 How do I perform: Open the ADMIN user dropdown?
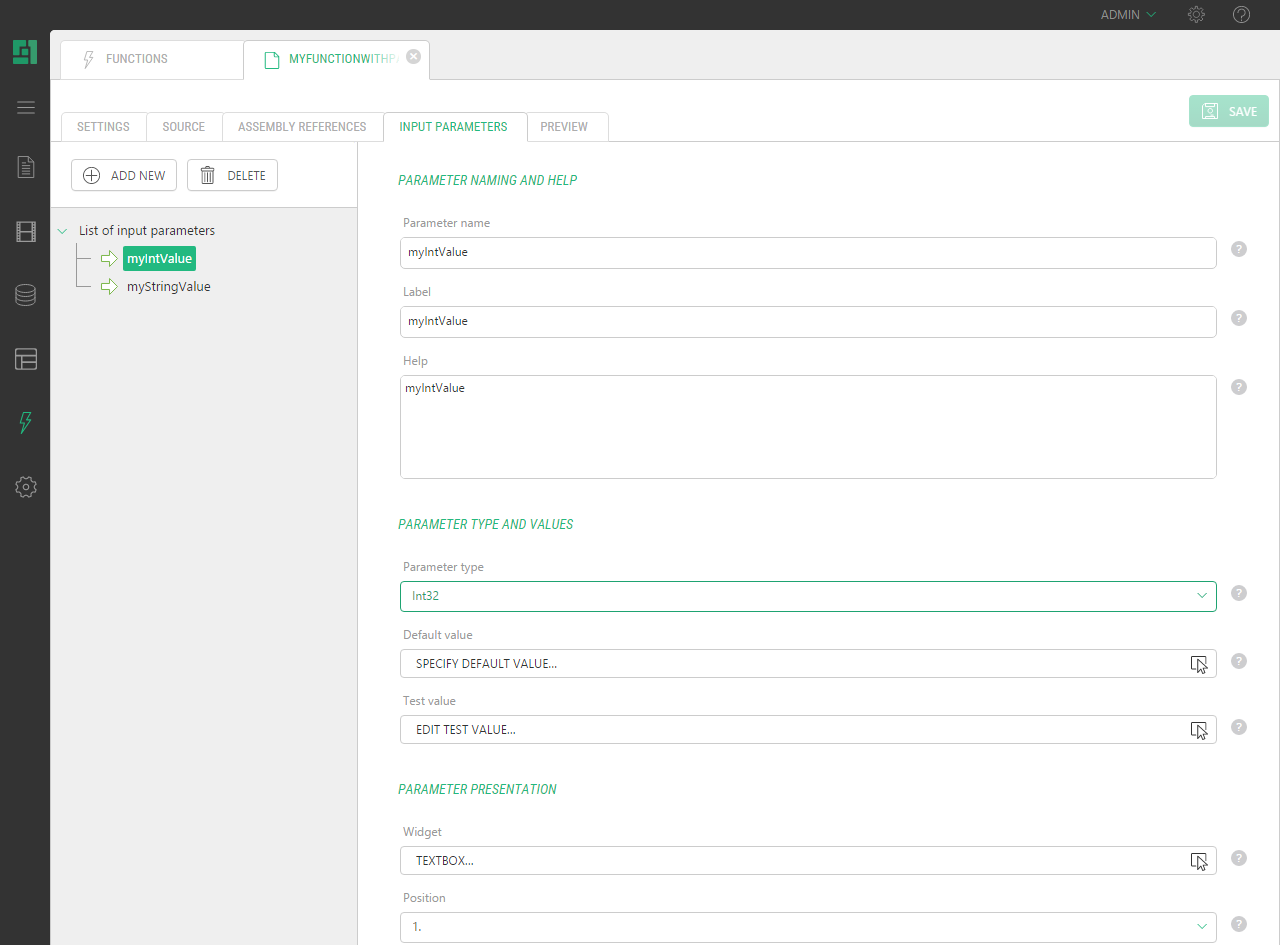pos(1128,15)
